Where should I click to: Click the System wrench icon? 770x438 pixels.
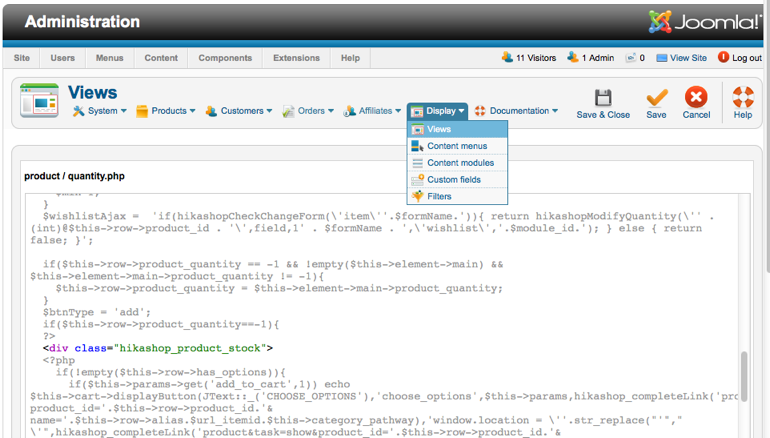pos(79,111)
